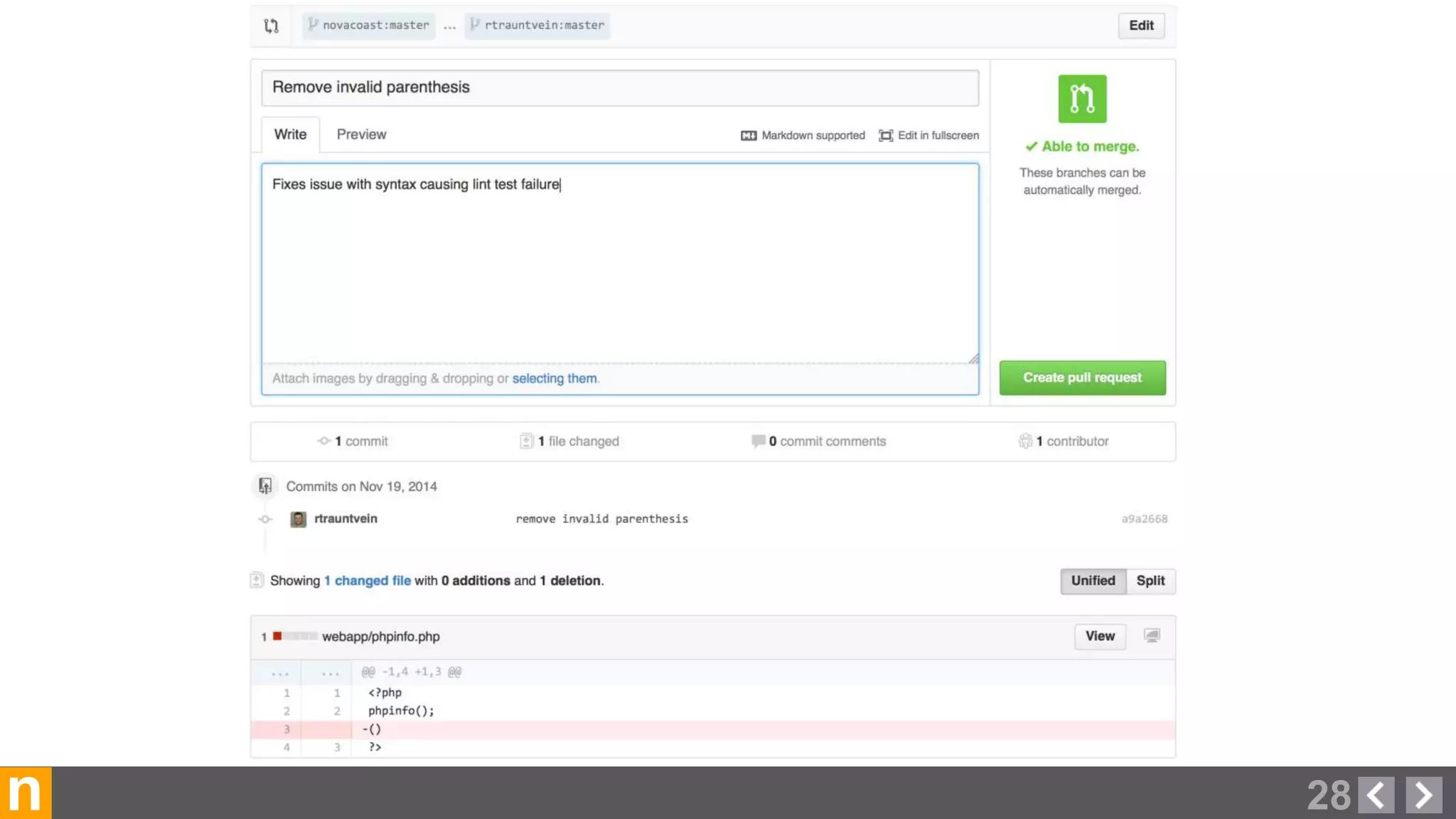This screenshot has height=819, width=1456.
Task: Open the 'selecting them' attach link
Action: point(555,378)
